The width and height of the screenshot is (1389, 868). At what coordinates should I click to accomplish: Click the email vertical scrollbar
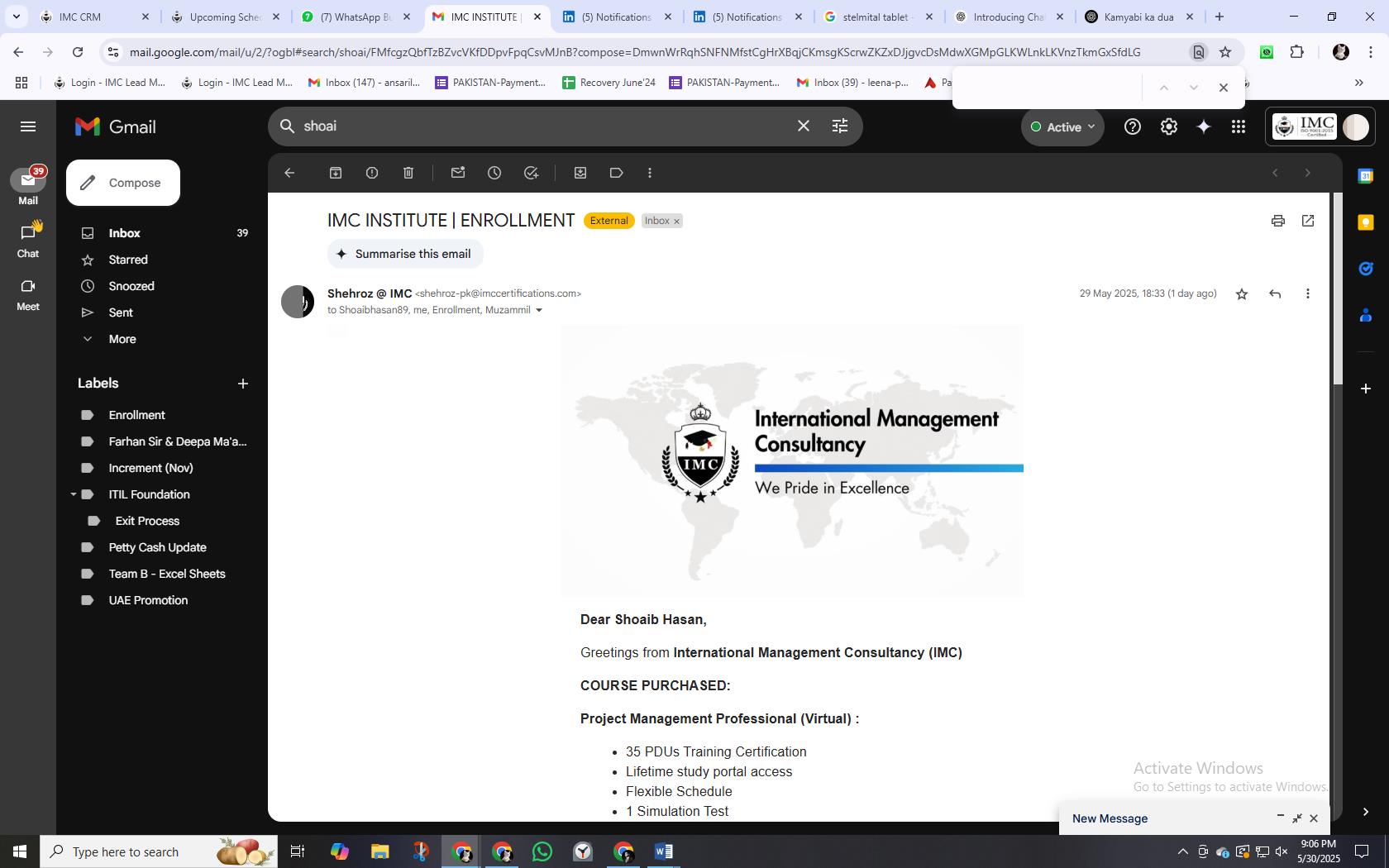click(1338, 289)
